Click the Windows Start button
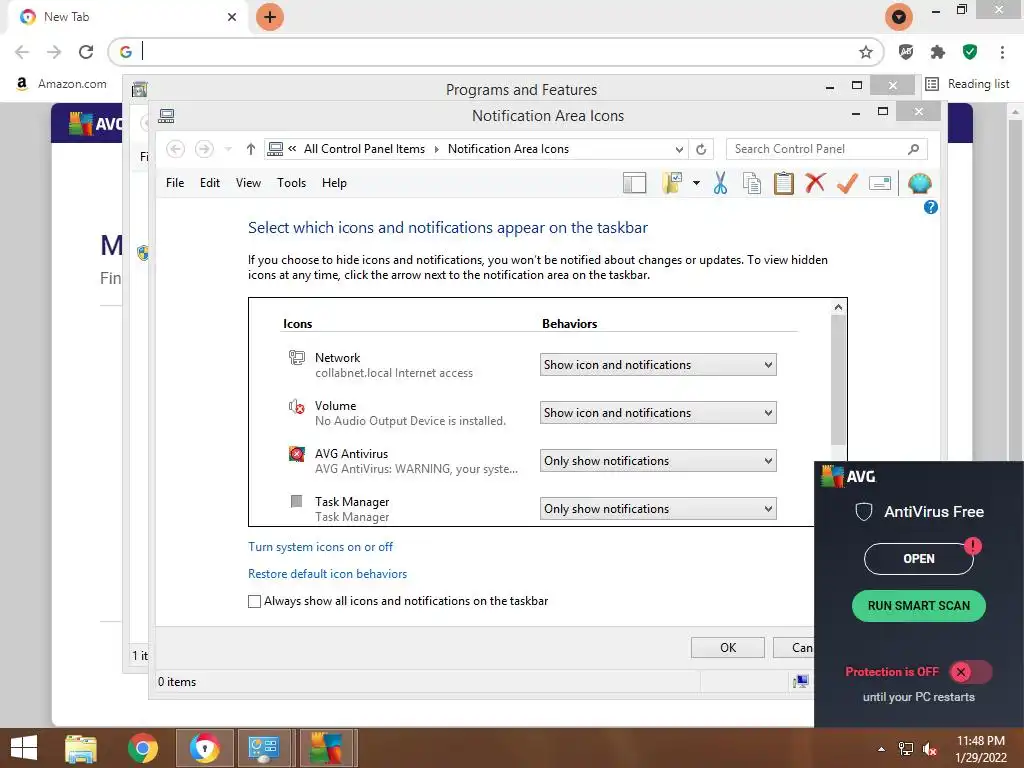This screenshot has width=1024, height=768. [24, 748]
